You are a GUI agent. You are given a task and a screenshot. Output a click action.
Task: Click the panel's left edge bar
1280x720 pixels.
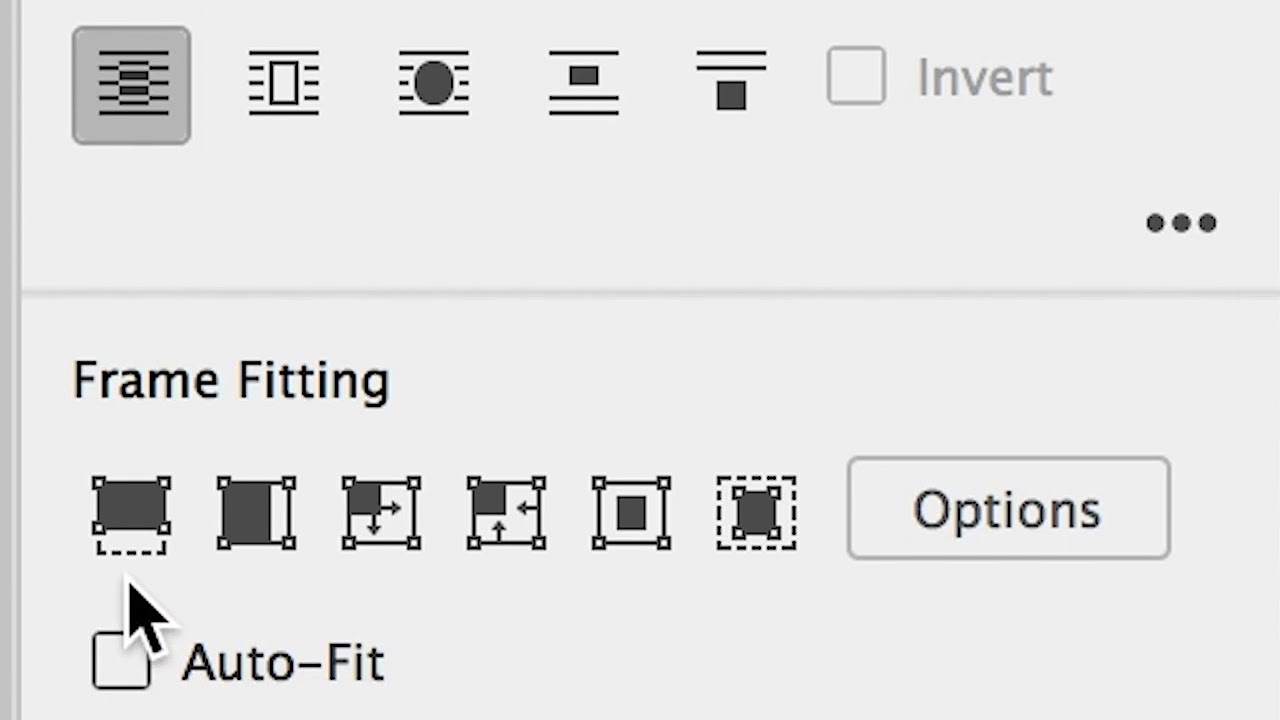(x=10, y=360)
